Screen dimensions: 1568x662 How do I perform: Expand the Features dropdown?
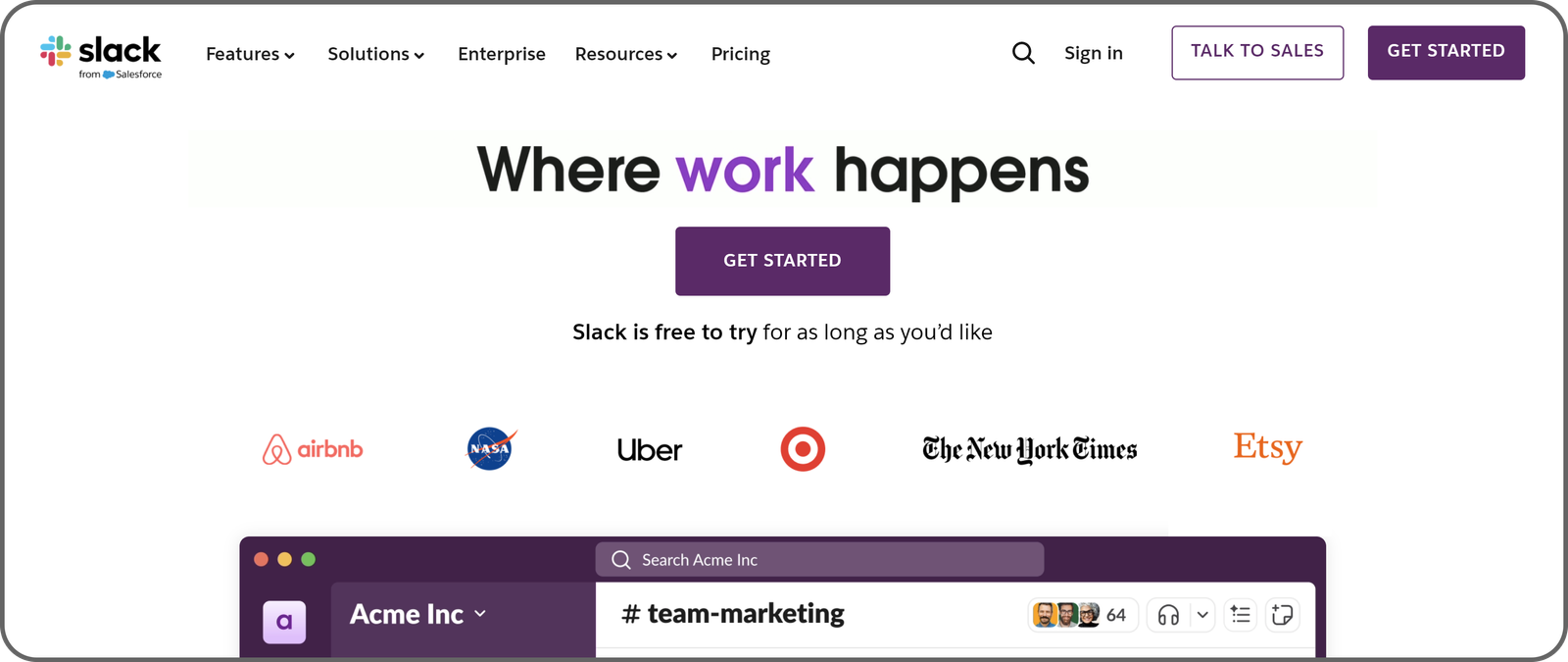[x=249, y=54]
